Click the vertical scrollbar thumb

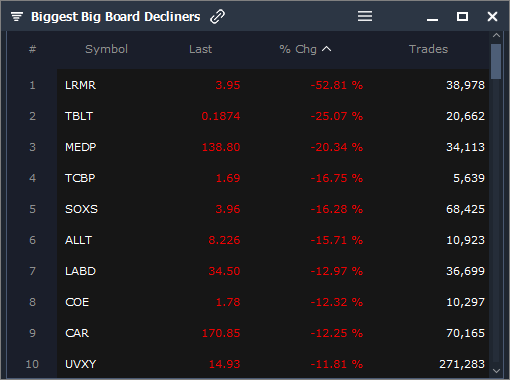(496, 62)
